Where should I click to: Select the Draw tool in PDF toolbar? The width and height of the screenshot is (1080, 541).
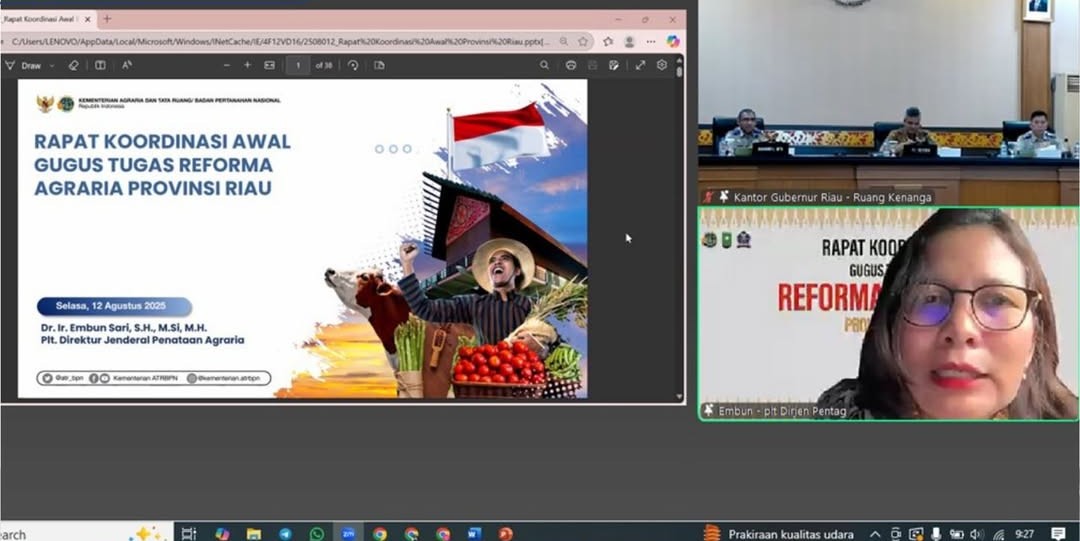tap(24, 65)
